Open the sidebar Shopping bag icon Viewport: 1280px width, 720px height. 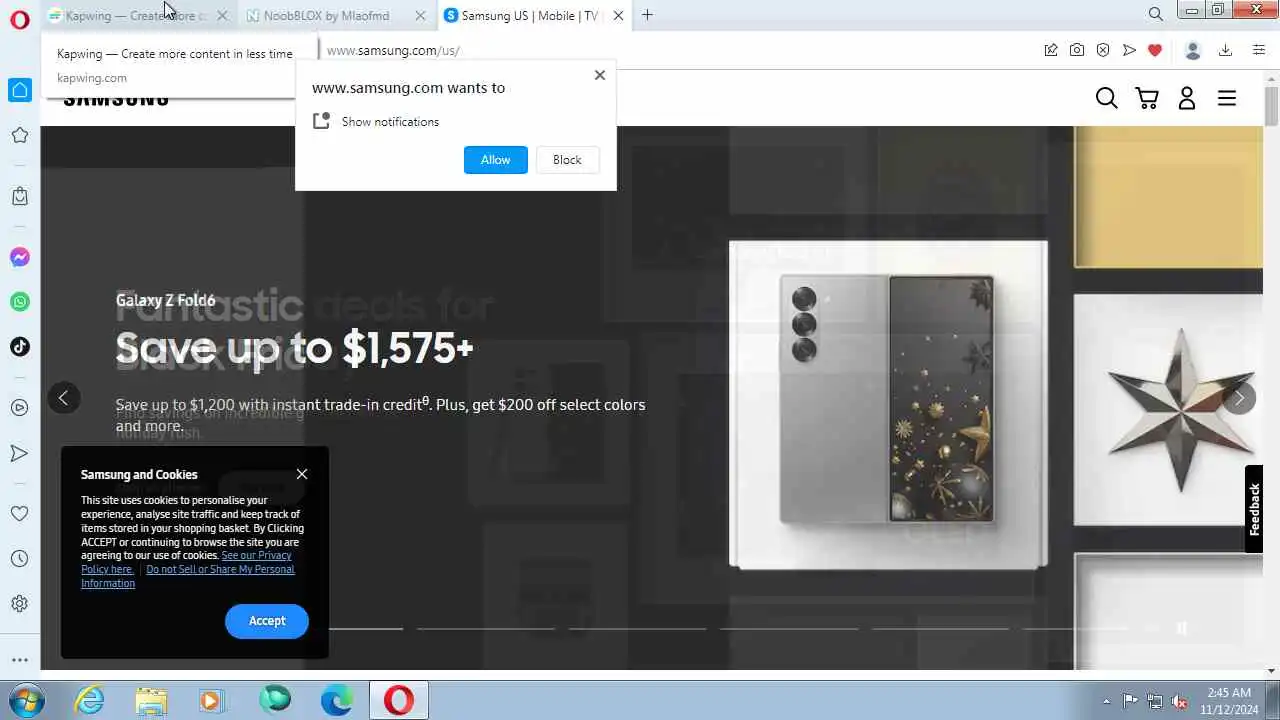(x=20, y=196)
